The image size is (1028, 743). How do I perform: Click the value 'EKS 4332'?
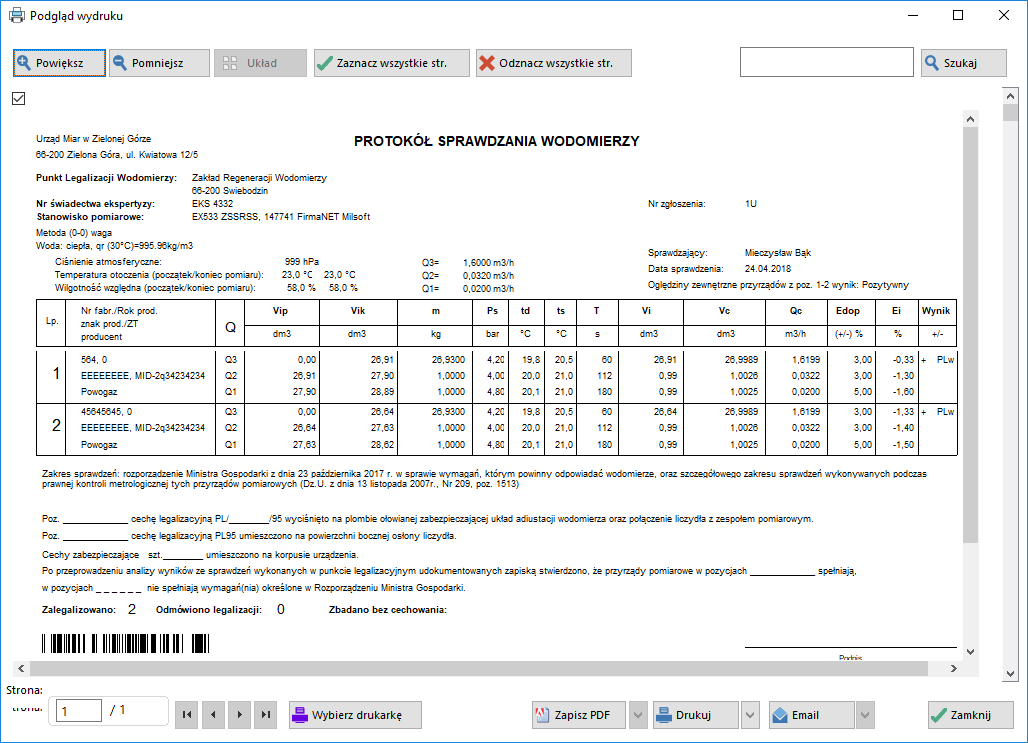pyautogui.click(x=212, y=204)
